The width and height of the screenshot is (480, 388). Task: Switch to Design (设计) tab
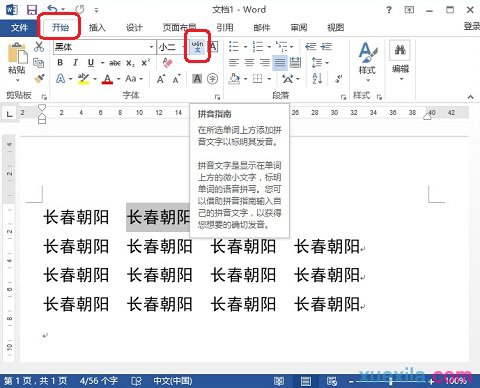pyautogui.click(x=134, y=28)
